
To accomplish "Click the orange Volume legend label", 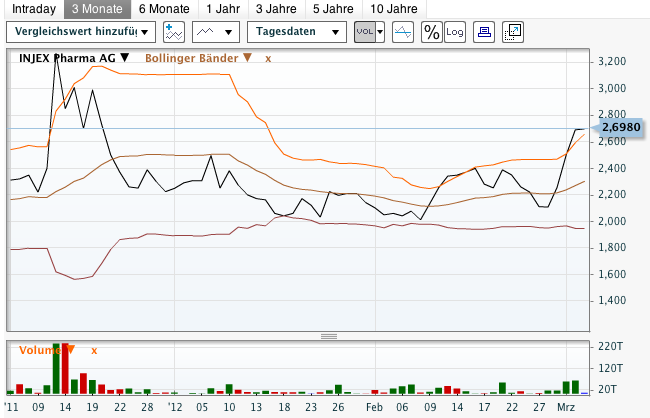I will coord(41,350).
